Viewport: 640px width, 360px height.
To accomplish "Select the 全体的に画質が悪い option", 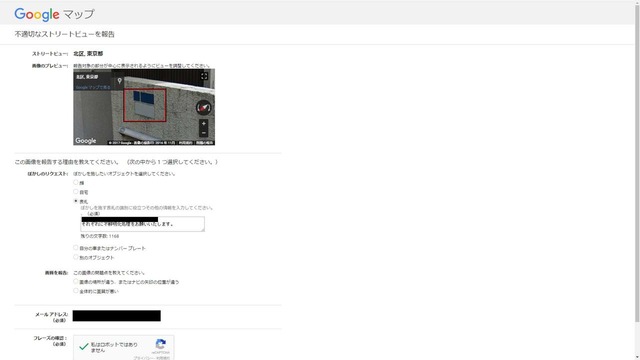I will click(76, 291).
